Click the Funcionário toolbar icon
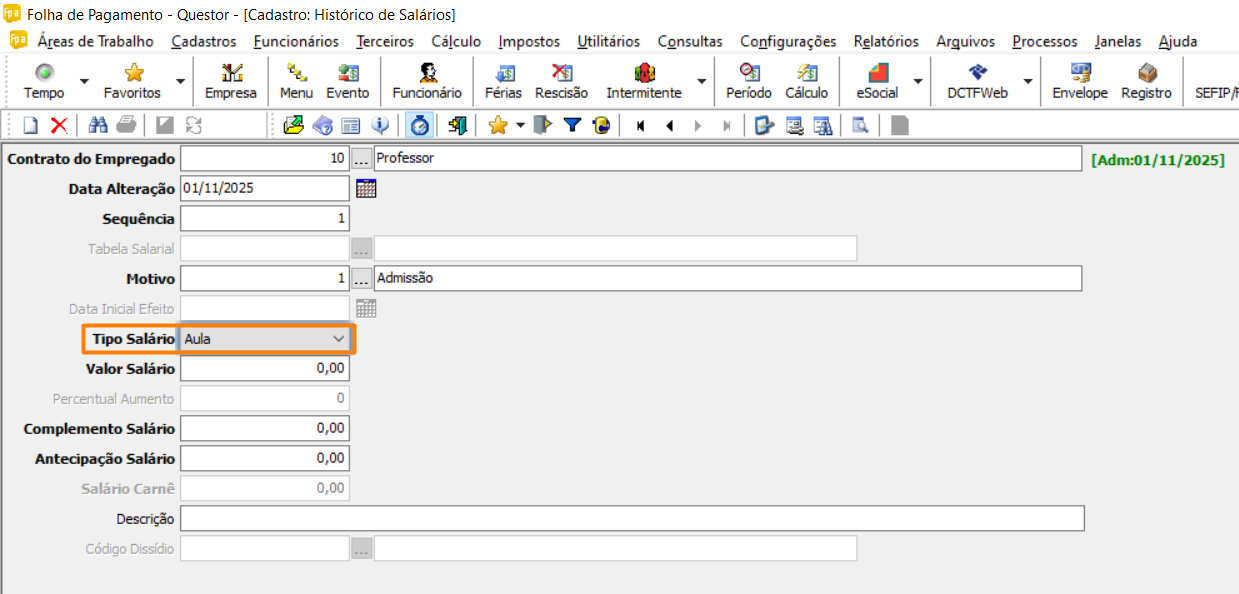Screen dimensions: 1239x594 coord(427,81)
